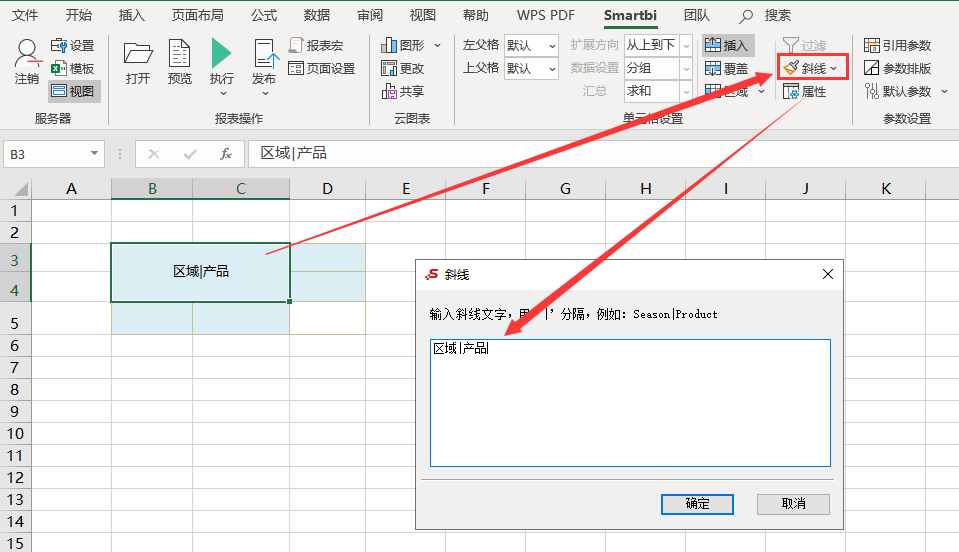959x552 pixels.
Task: Click the 取消 cancel button
Action: (x=793, y=504)
